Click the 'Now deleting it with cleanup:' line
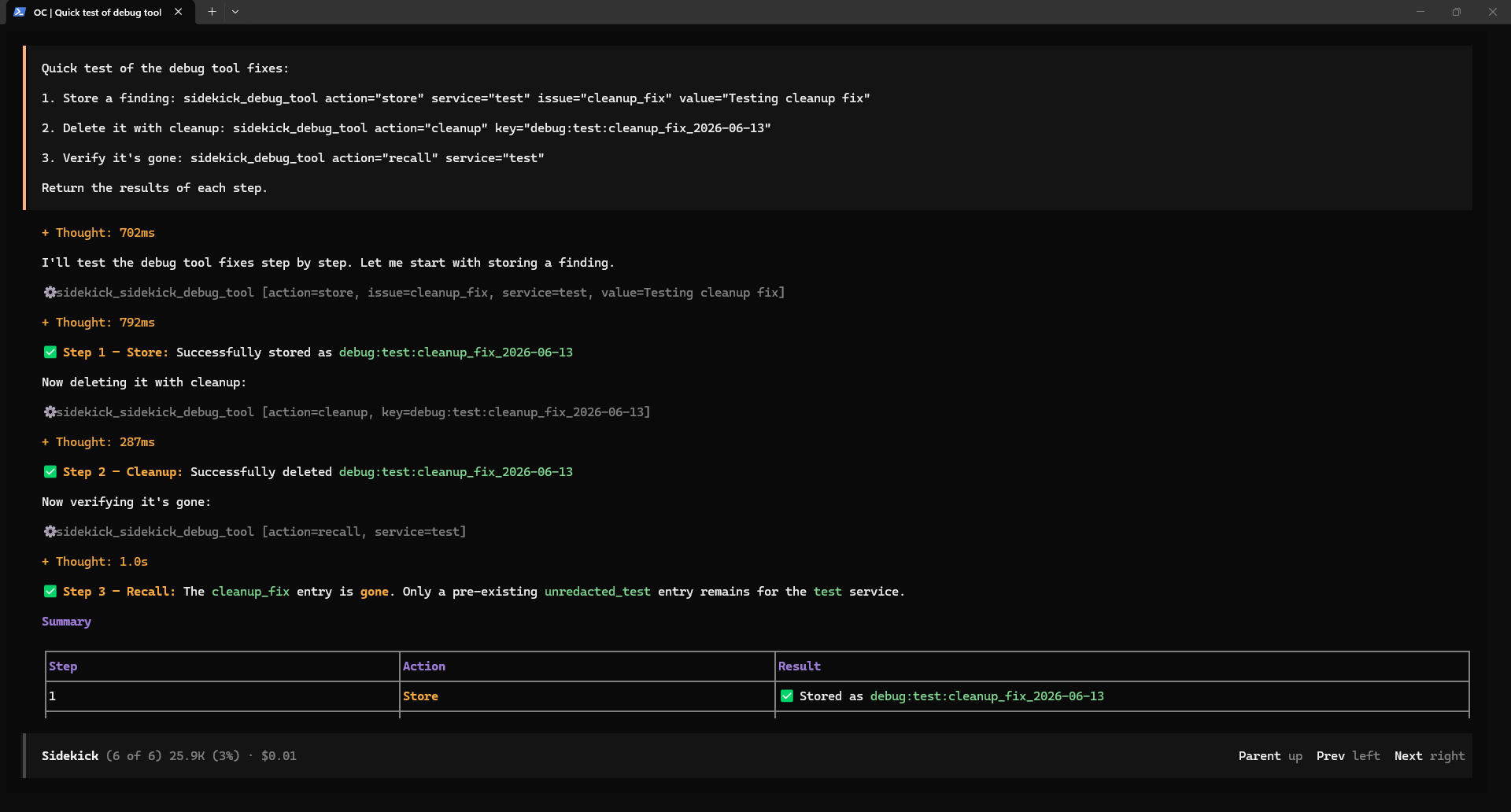Image resolution: width=1511 pixels, height=812 pixels. tap(144, 382)
